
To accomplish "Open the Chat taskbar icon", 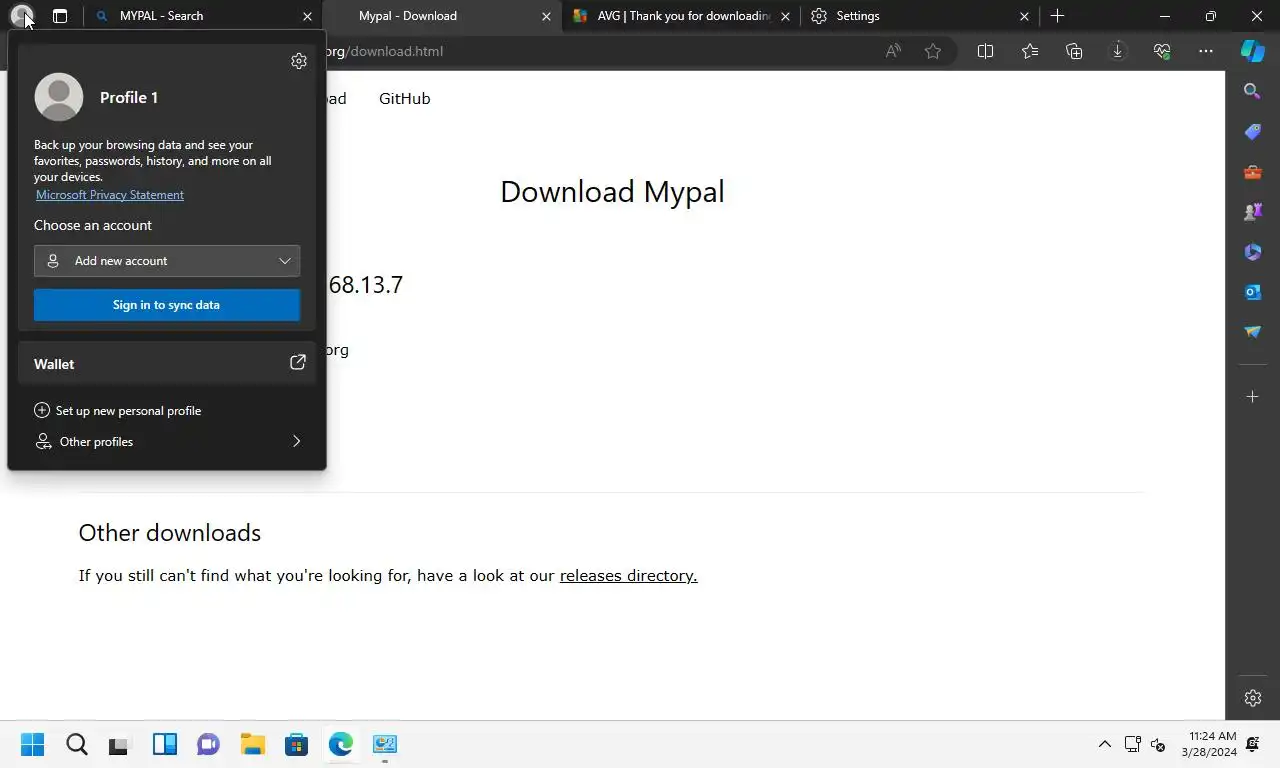I will point(208,744).
